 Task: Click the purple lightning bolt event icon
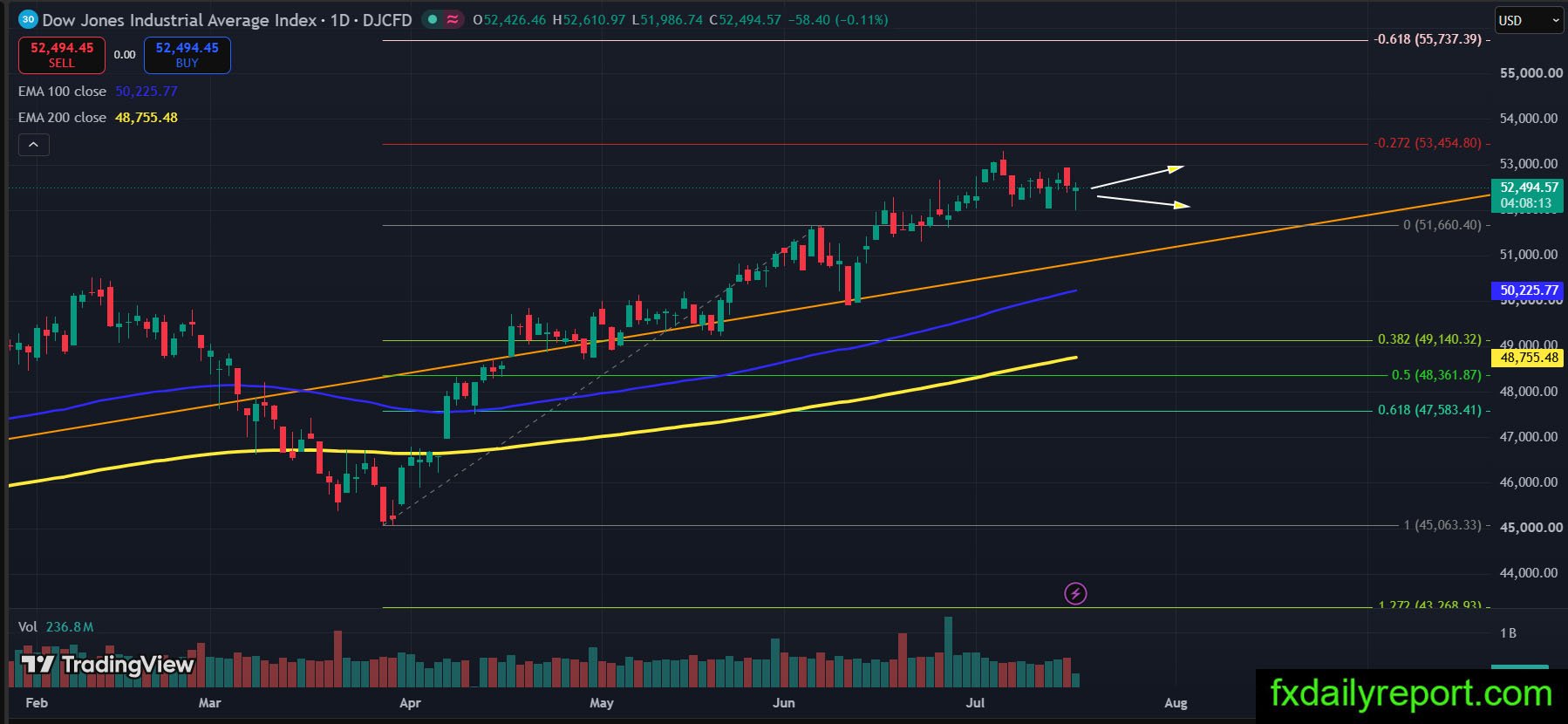tap(1075, 594)
